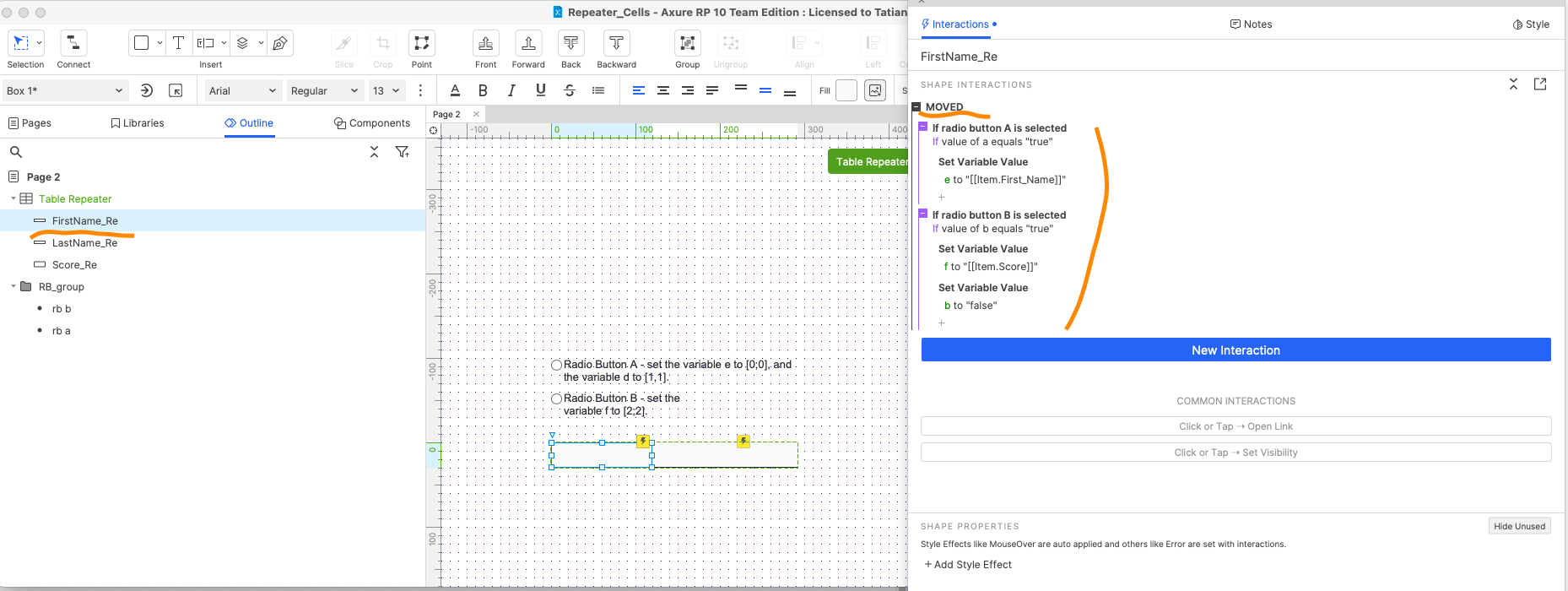Click the Point tool icon
Viewport: 1568px width, 591px height.
(421, 43)
